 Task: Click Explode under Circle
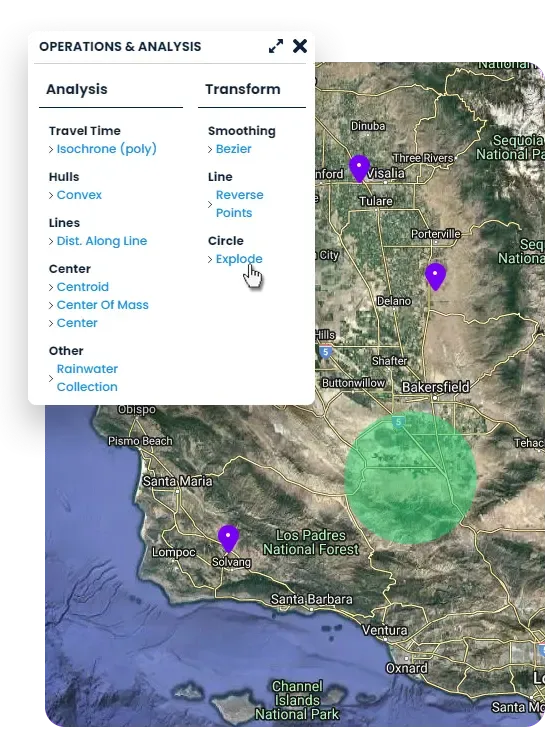(x=239, y=259)
